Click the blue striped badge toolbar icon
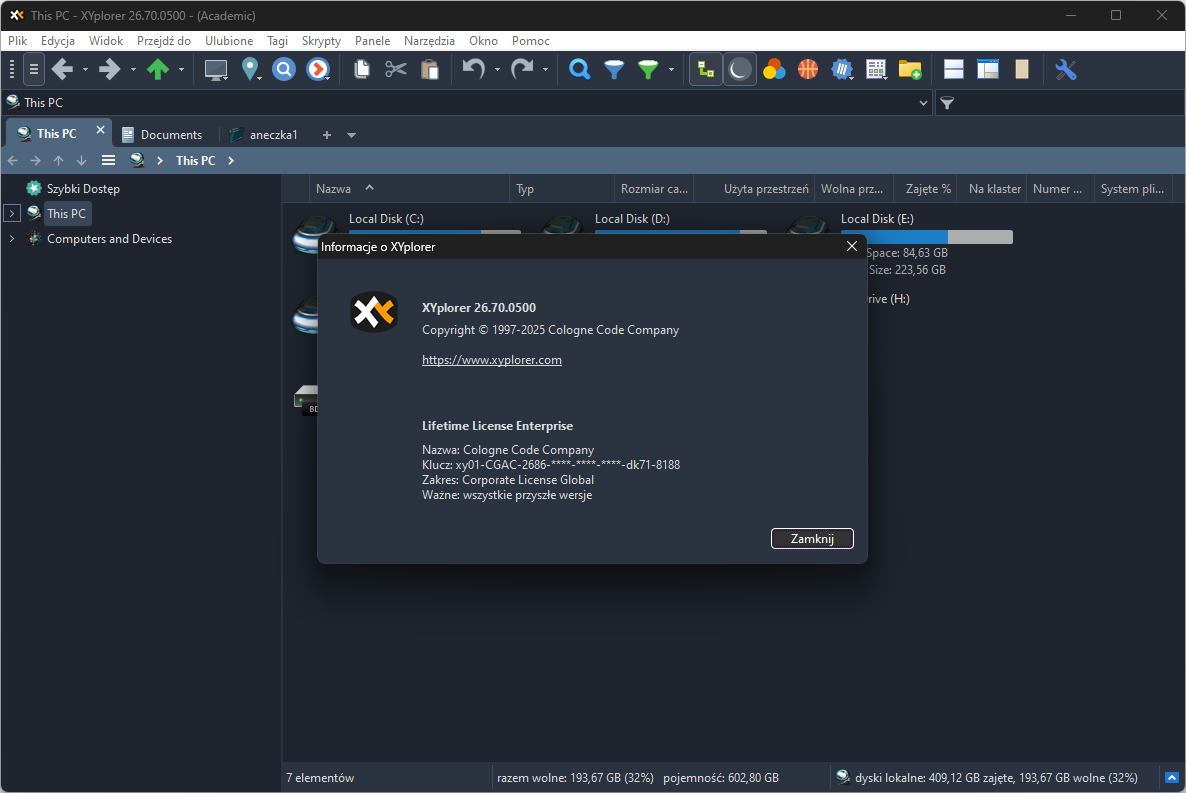The image size is (1186, 793). point(842,70)
